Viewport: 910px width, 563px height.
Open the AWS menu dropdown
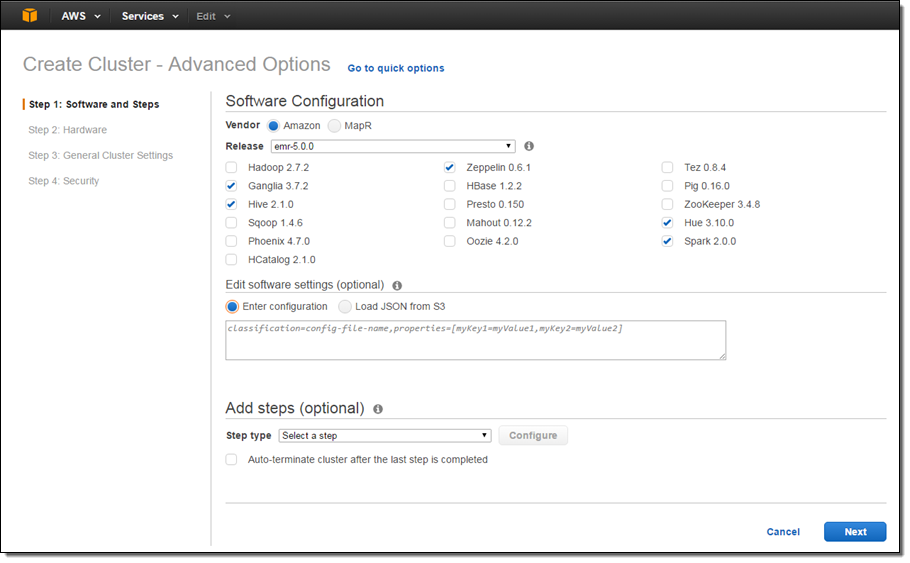click(80, 16)
